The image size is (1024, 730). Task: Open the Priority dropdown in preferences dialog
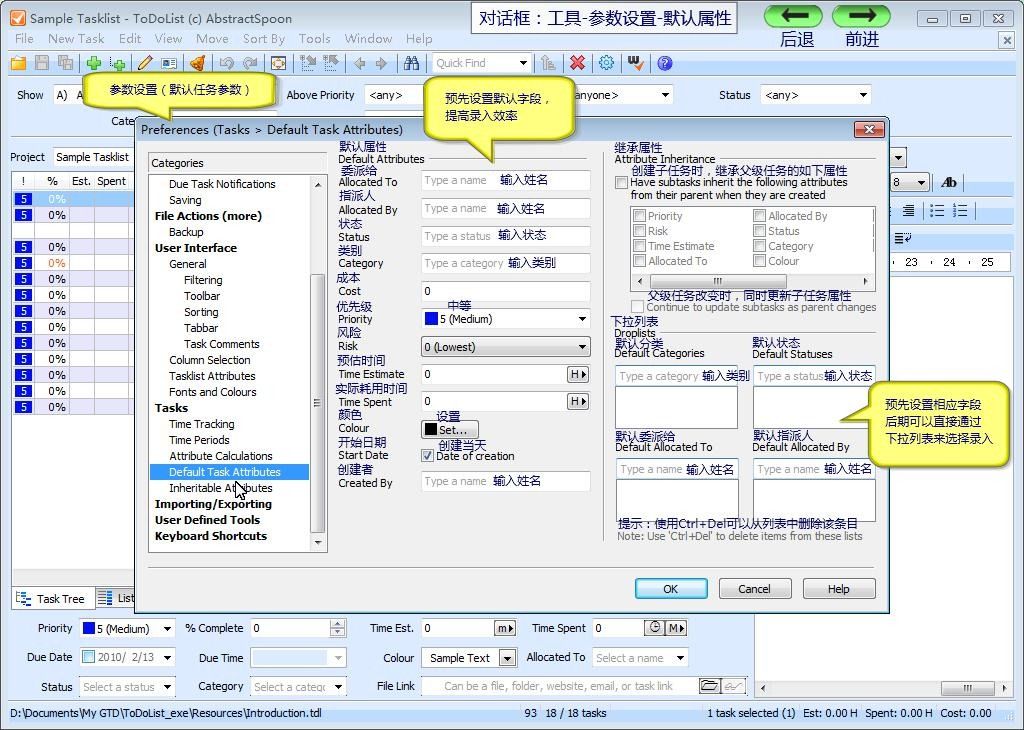[582, 319]
